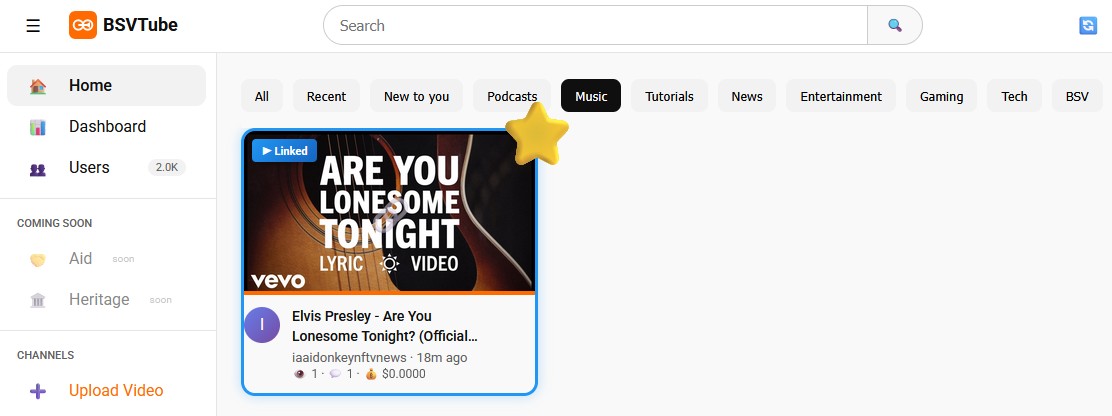Viewport: 1112px width, 416px height.
Task: Click the refresh icon at top right
Action: 1088,26
